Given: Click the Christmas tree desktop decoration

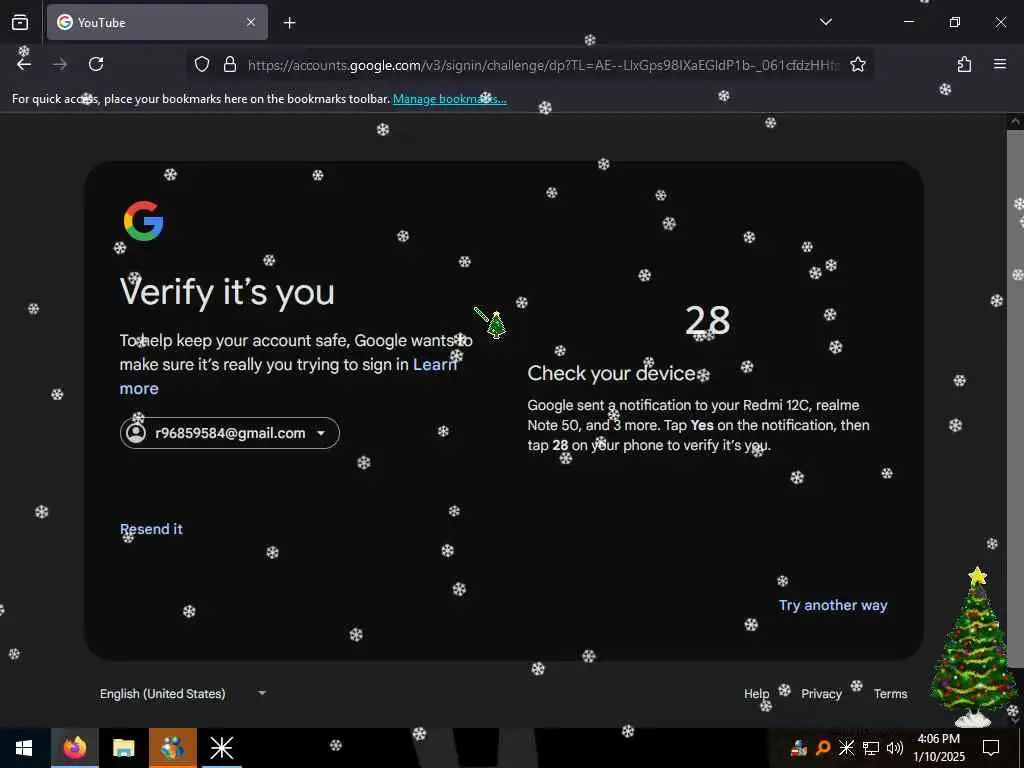Looking at the screenshot, I should tap(974, 647).
